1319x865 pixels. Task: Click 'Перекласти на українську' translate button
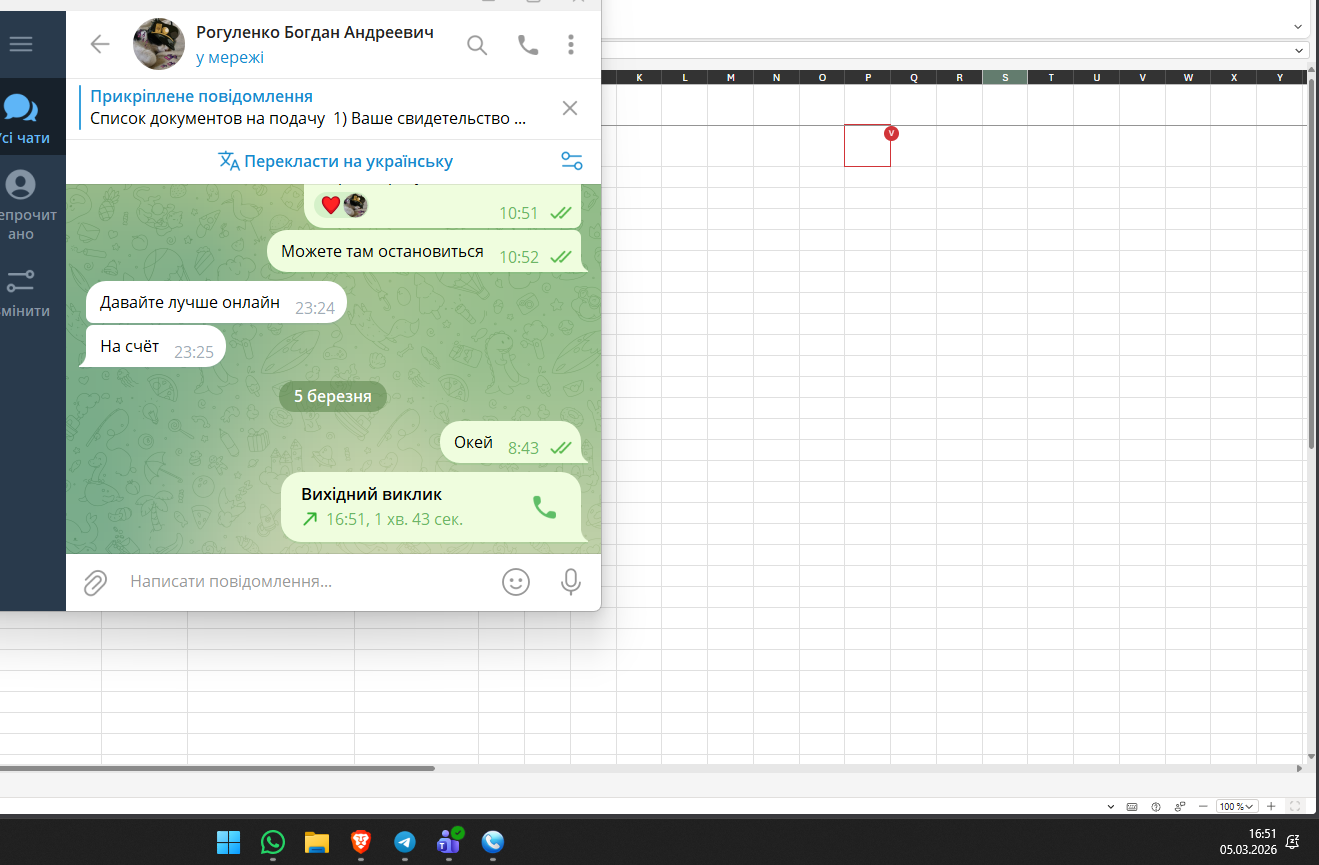point(336,161)
